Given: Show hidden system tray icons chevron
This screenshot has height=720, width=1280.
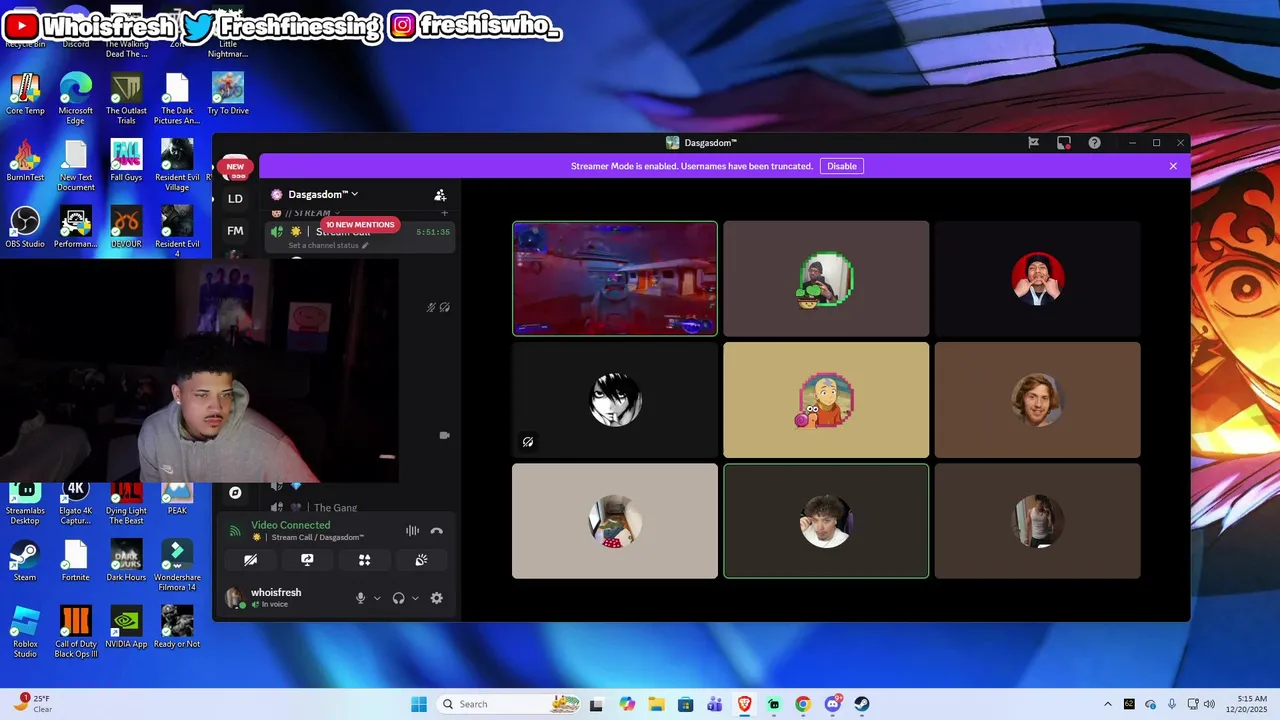Looking at the screenshot, I should coord(1107,704).
